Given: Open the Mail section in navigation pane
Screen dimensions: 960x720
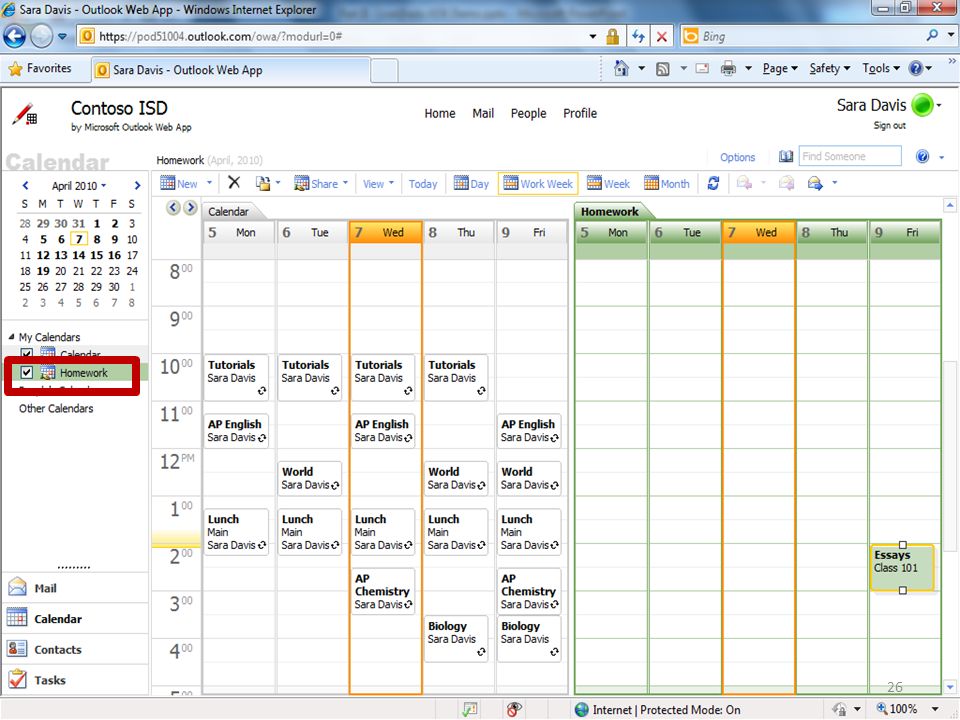Looking at the screenshot, I should click(75, 588).
